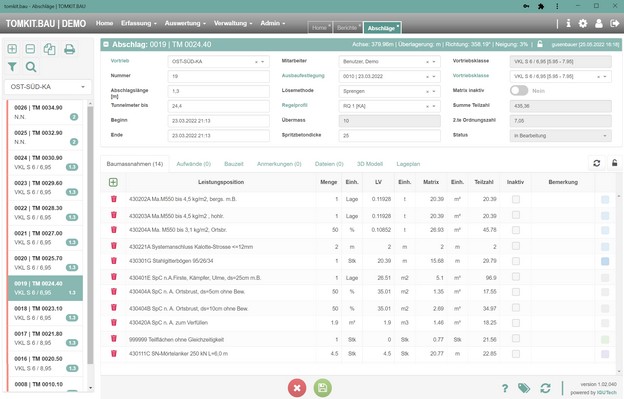624x399 pixels.
Task: Check Inaktiv for row 430404A
Action: pyautogui.click(x=516, y=292)
